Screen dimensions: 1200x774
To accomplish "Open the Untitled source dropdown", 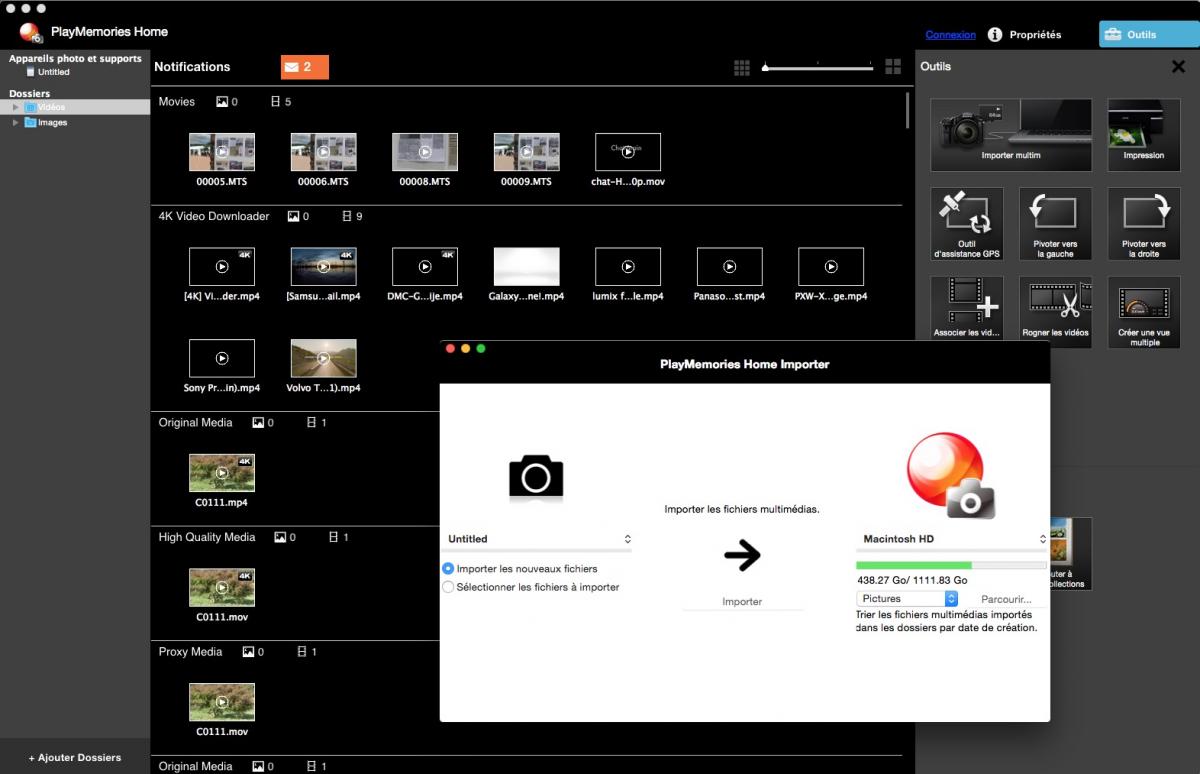I will pyautogui.click(x=539, y=539).
